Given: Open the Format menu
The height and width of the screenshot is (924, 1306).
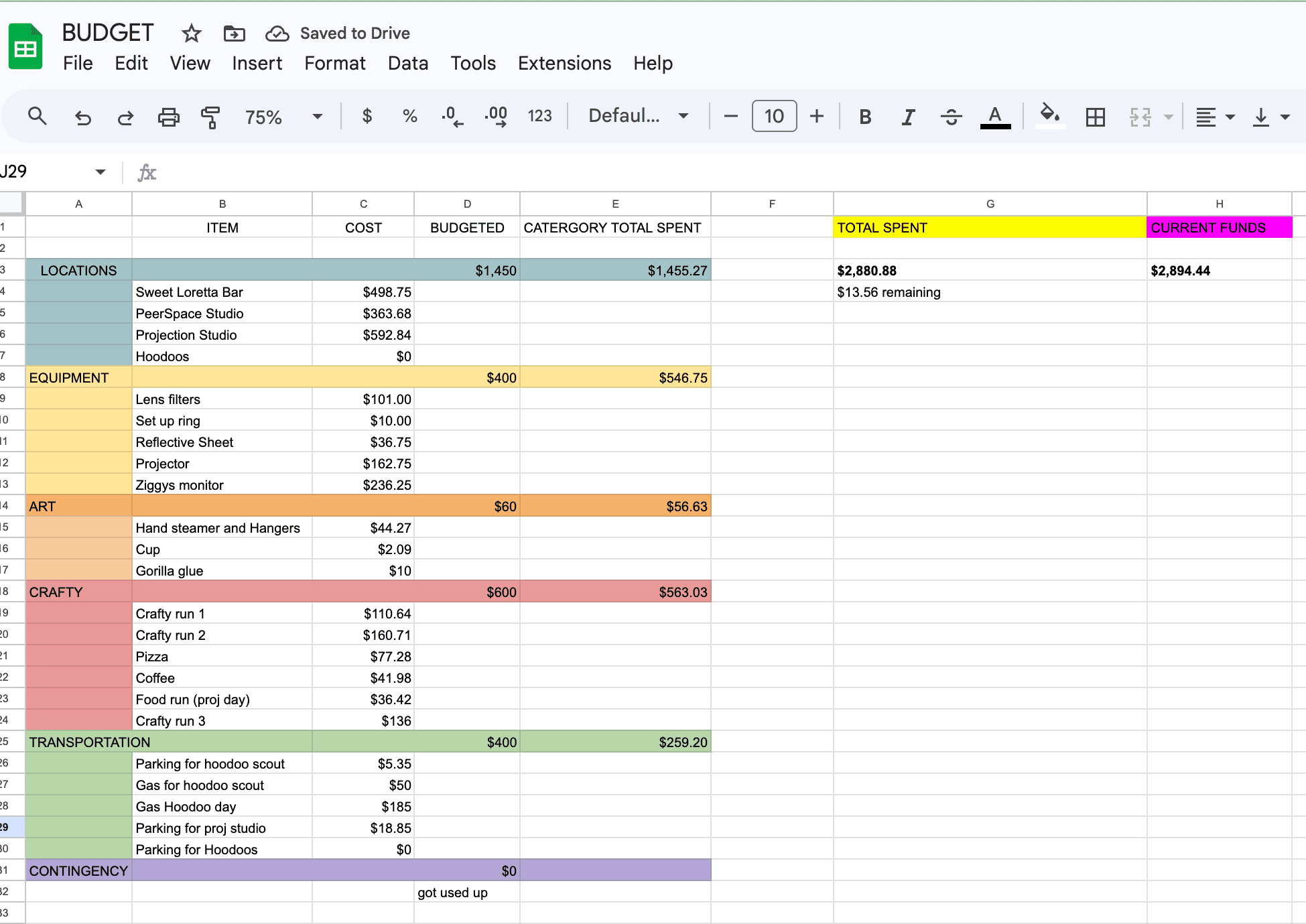Looking at the screenshot, I should coord(334,63).
